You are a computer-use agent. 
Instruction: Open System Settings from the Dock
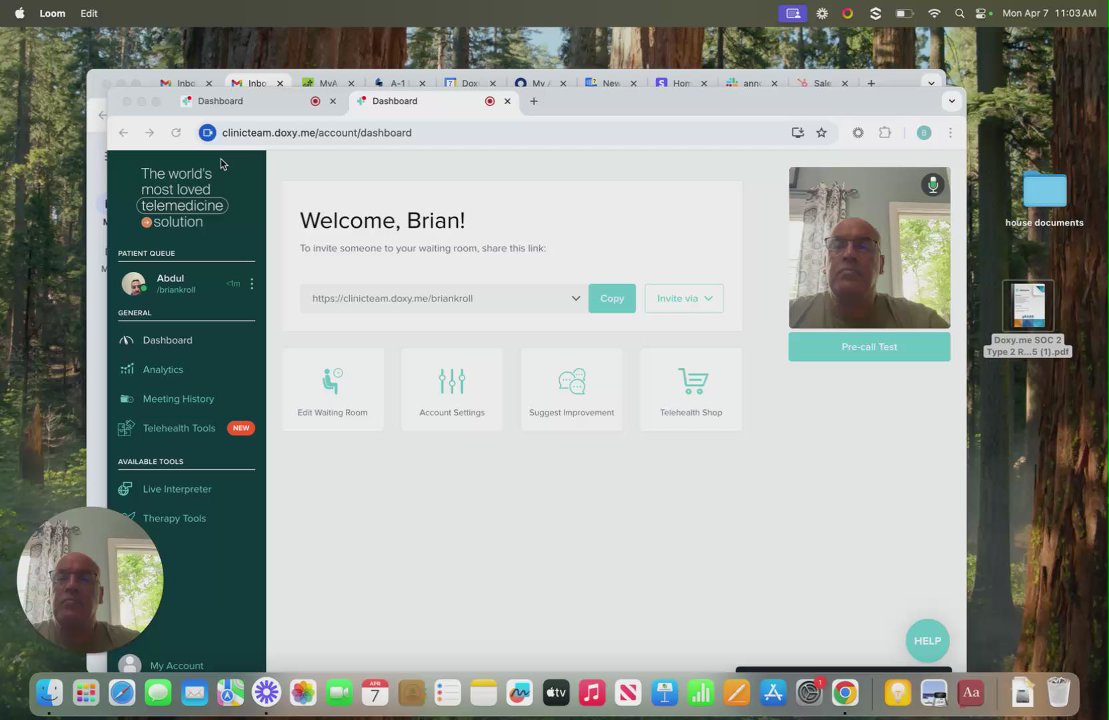coord(808,693)
